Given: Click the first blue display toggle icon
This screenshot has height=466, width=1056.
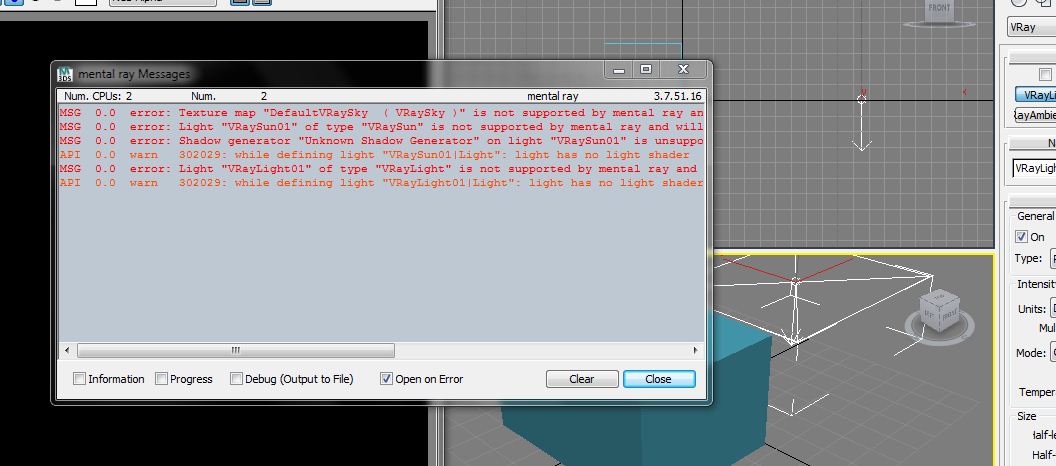Looking at the screenshot, I should click(239, 1).
